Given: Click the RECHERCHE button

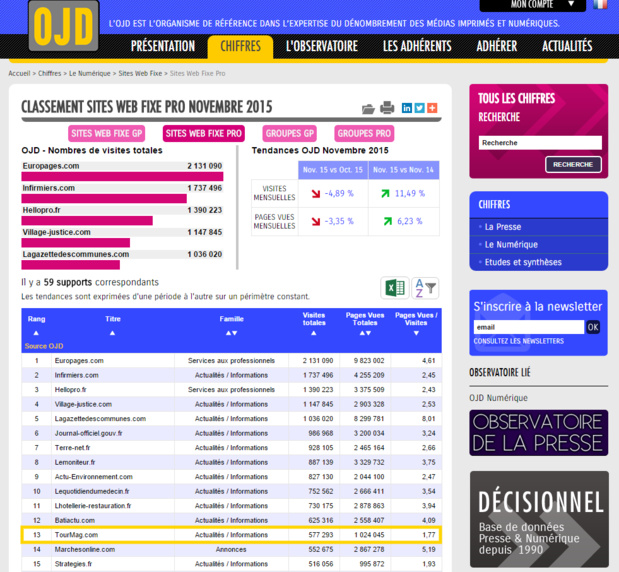Looking at the screenshot, I should pyautogui.click(x=573, y=164).
